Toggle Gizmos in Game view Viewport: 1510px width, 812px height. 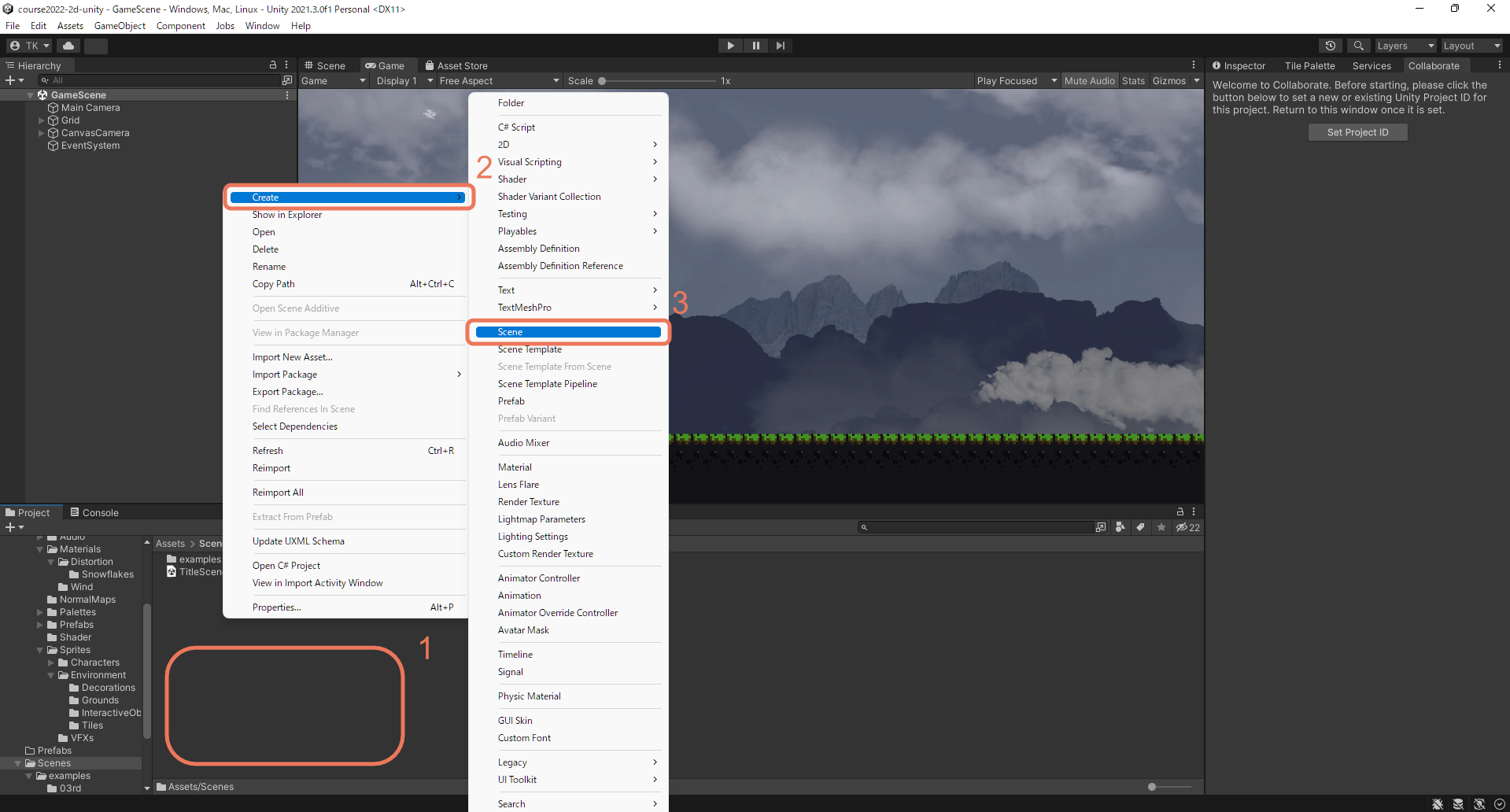pos(1168,80)
